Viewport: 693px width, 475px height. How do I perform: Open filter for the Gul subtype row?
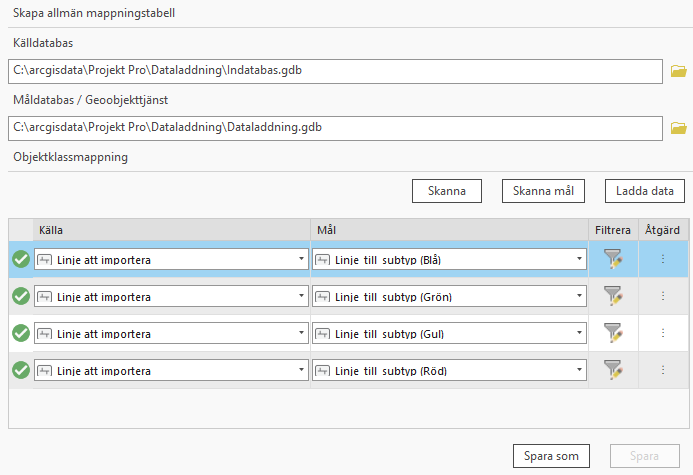(613, 333)
